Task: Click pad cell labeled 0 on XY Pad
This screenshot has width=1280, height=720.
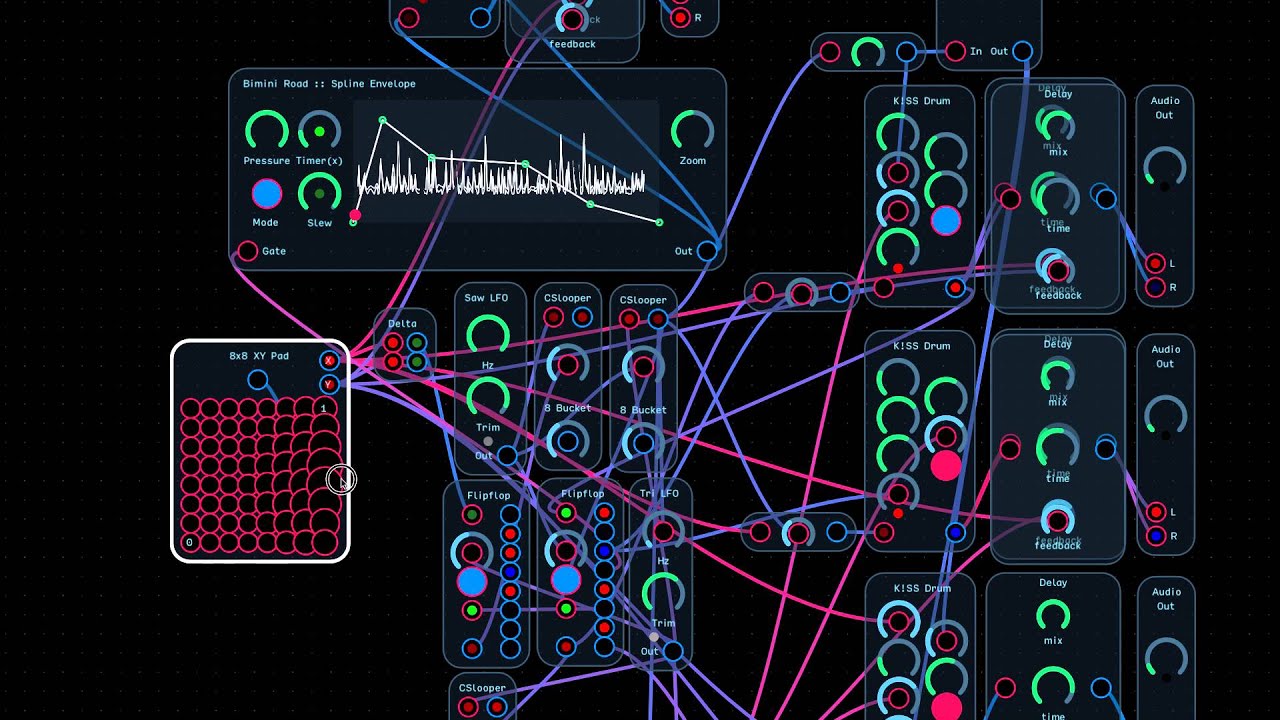Action: coord(190,543)
